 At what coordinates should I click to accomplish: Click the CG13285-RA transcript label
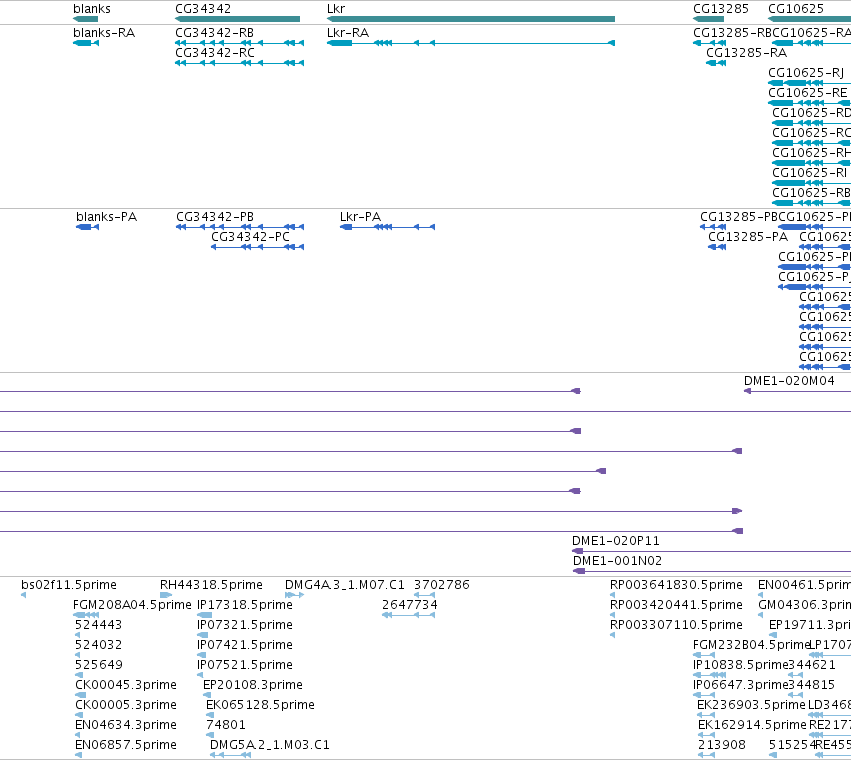click(x=746, y=53)
